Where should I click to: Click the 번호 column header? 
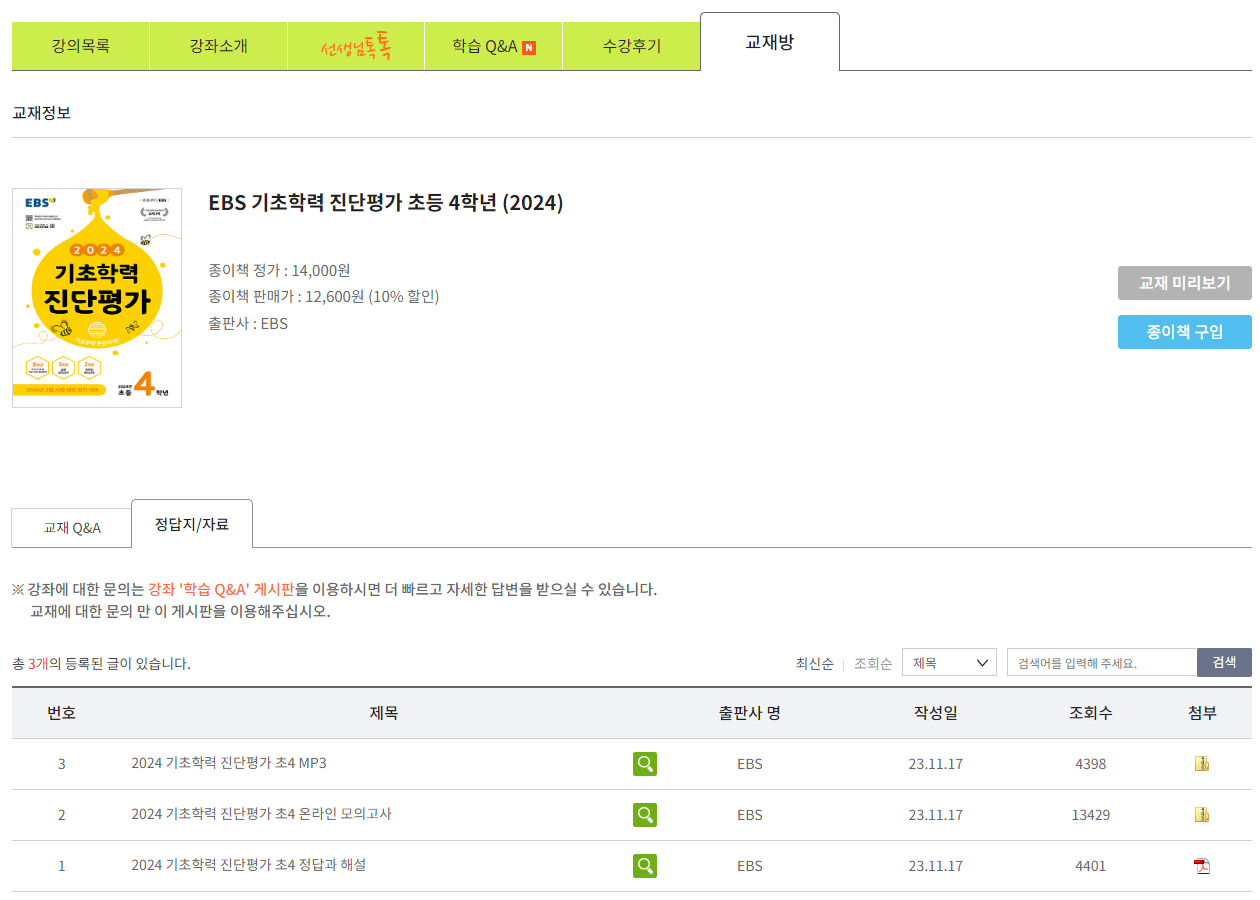coord(61,713)
